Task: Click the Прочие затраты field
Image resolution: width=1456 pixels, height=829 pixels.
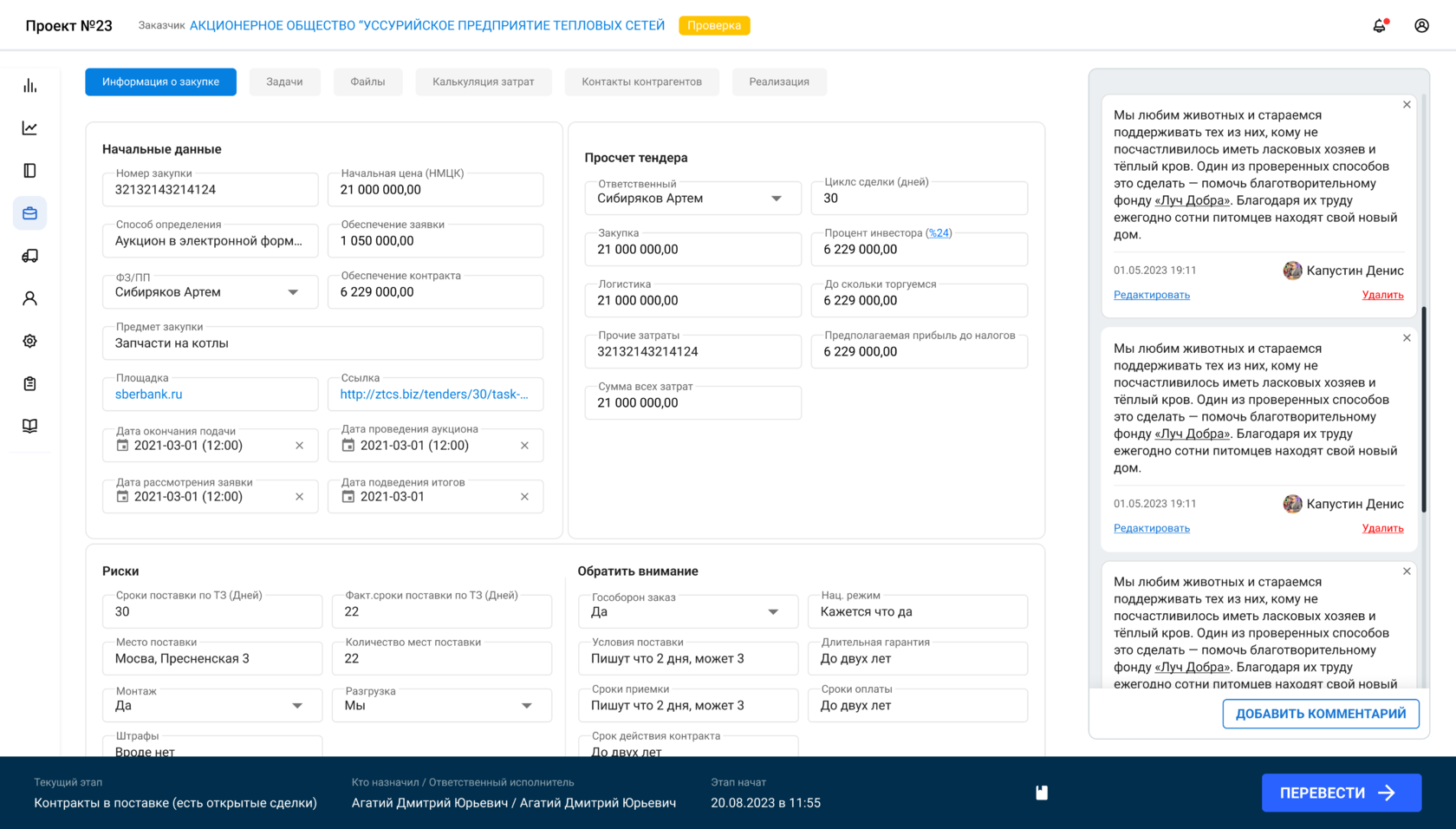Action: [x=693, y=352]
